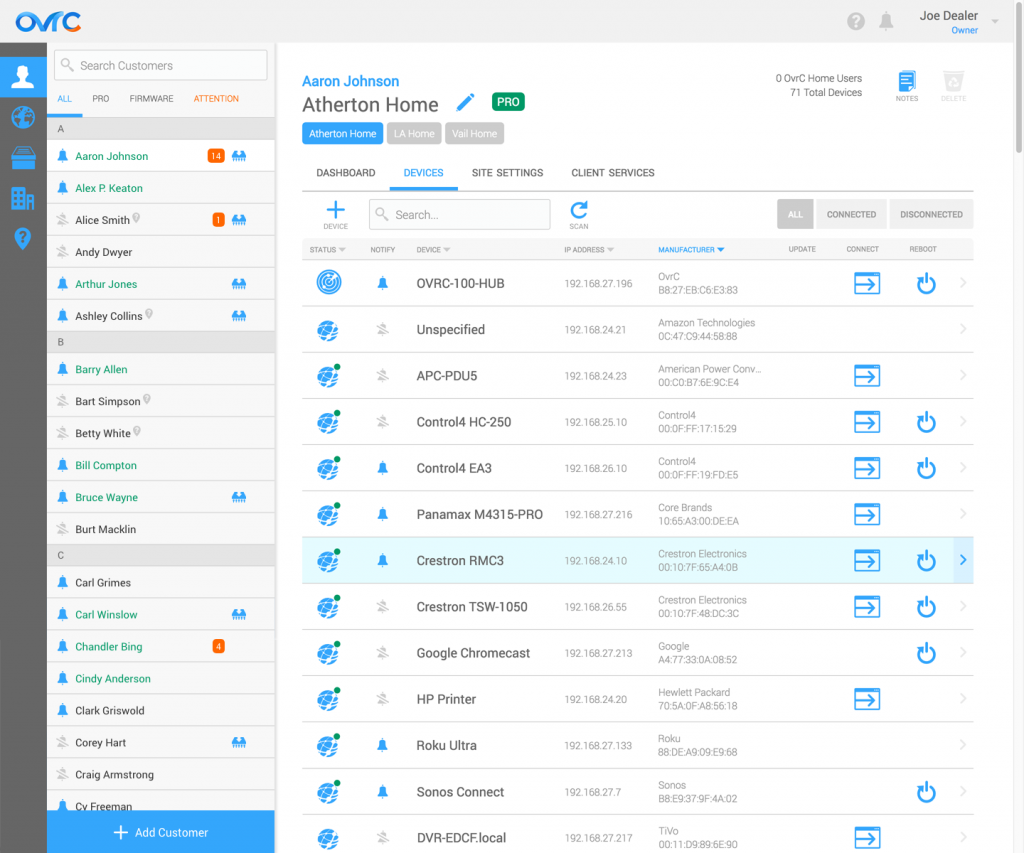Screen dimensions: 1024x853
Task: Toggle notify bell for Google Chromecast
Action: pos(383,652)
